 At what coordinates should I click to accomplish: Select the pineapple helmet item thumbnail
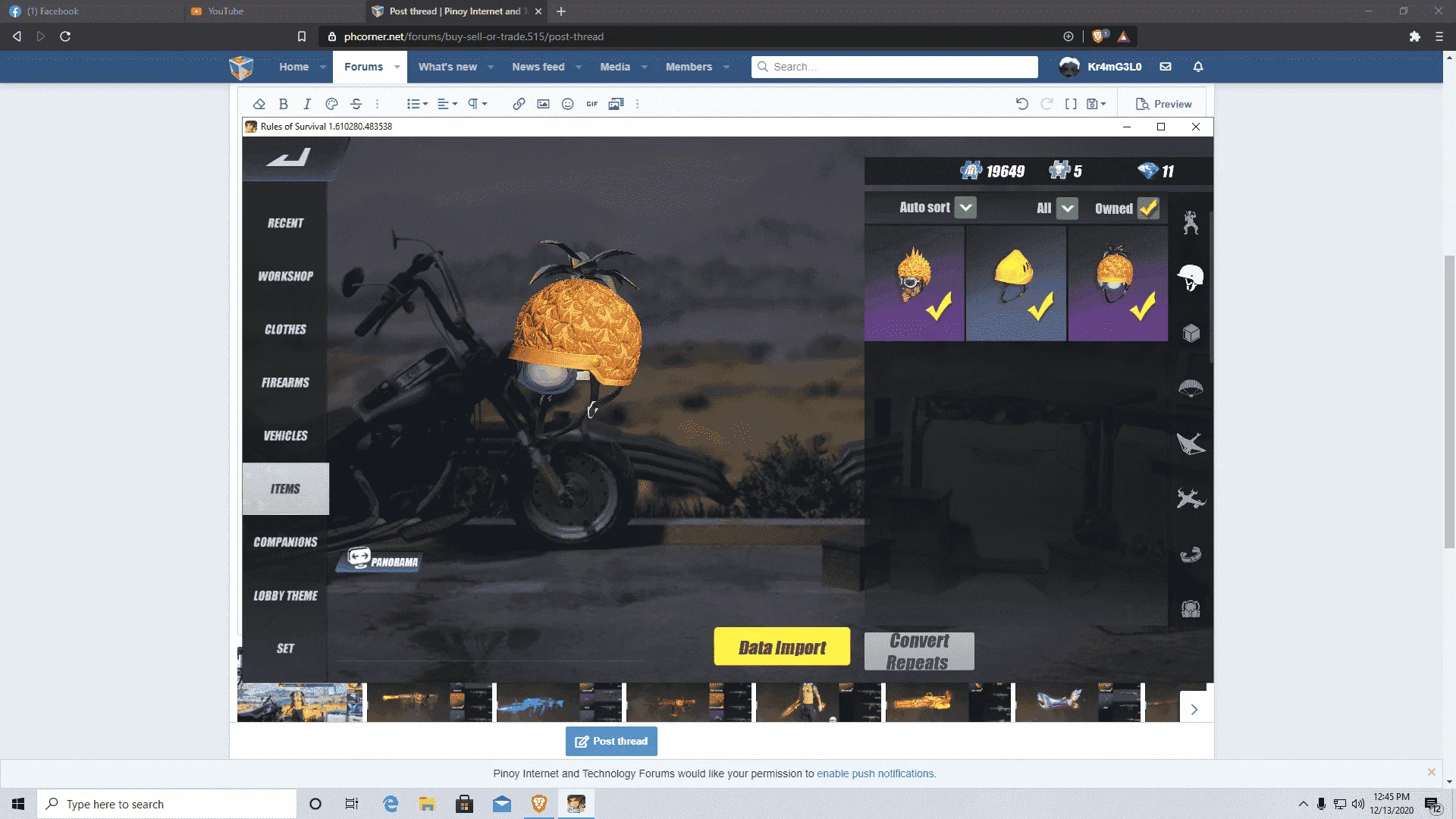click(x=1118, y=284)
